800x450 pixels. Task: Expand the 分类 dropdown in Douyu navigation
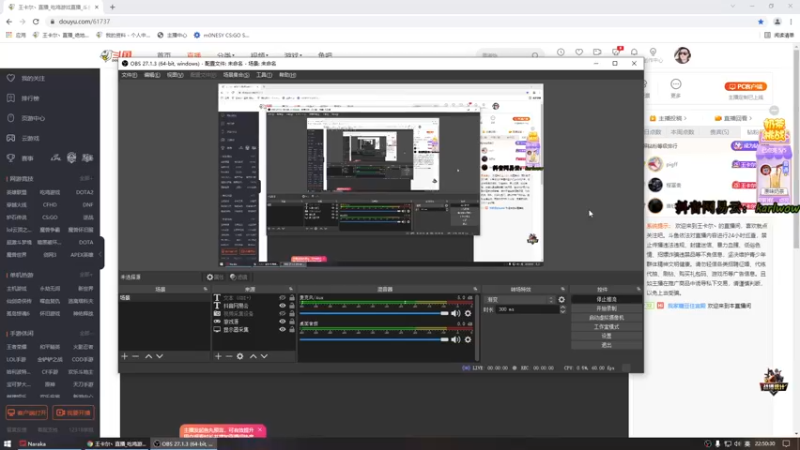(226, 55)
